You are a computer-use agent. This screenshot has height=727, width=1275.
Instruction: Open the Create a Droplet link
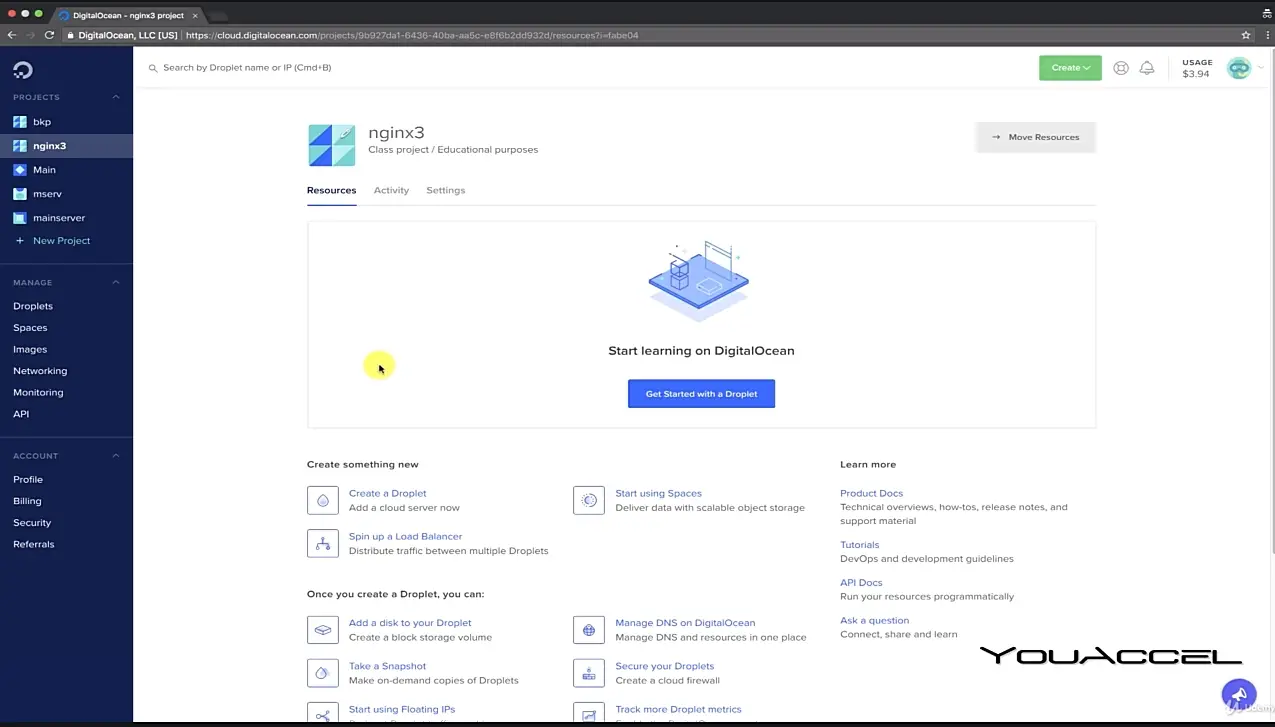click(x=387, y=493)
